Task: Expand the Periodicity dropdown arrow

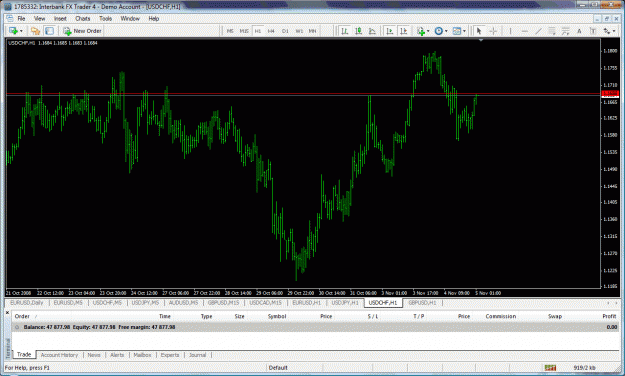Action: pos(446,31)
